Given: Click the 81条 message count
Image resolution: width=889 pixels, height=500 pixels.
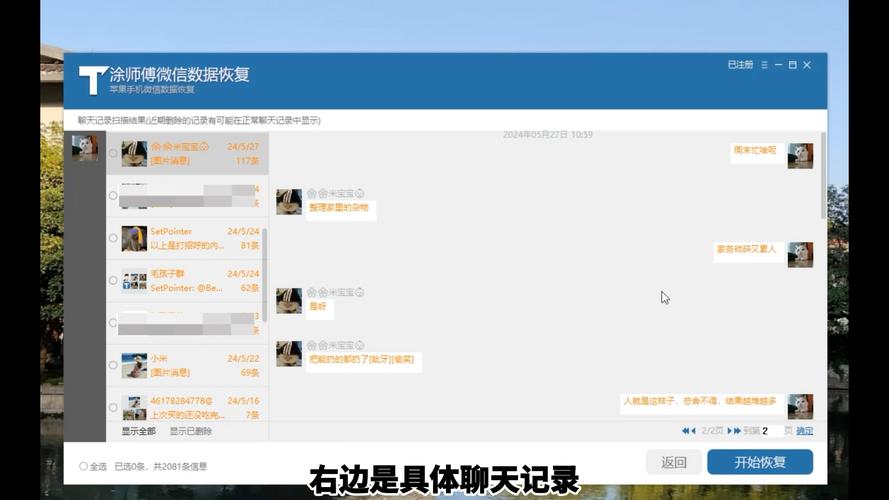Looking at the screenshot, I should click(x=250, y=245).
